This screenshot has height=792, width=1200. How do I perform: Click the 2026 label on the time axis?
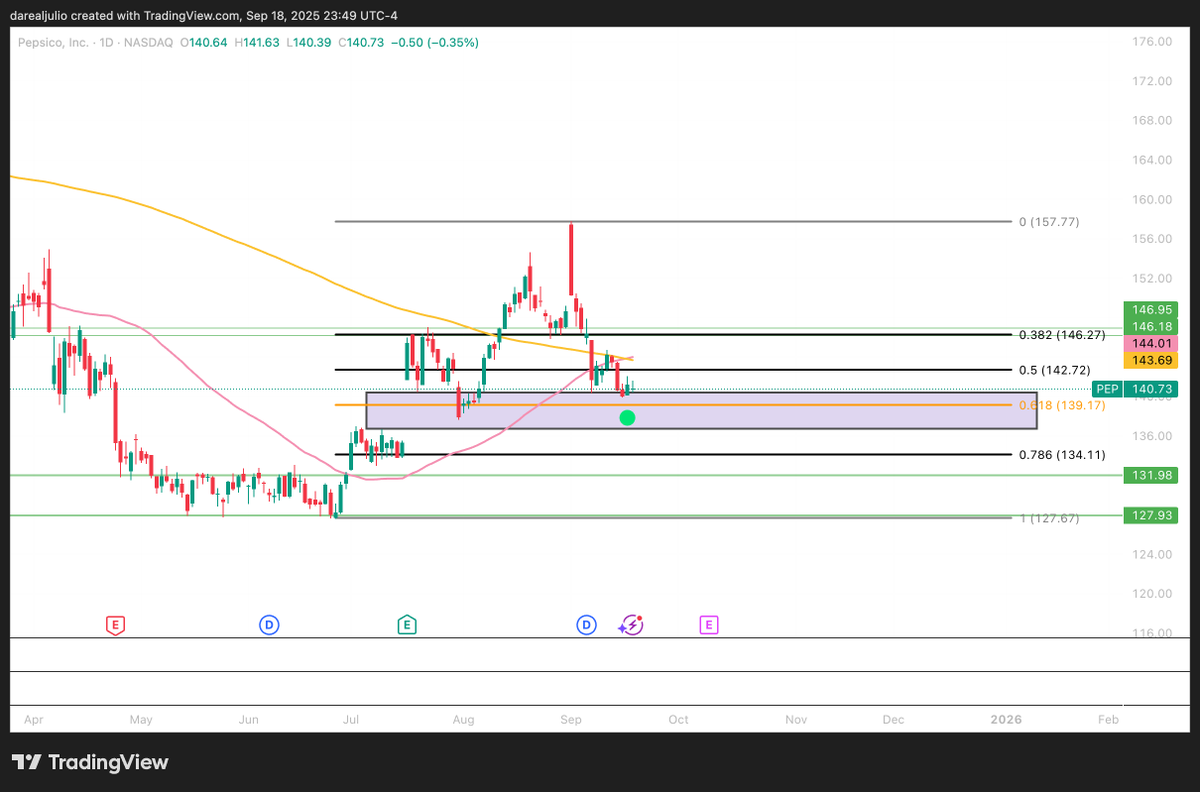1005,719
